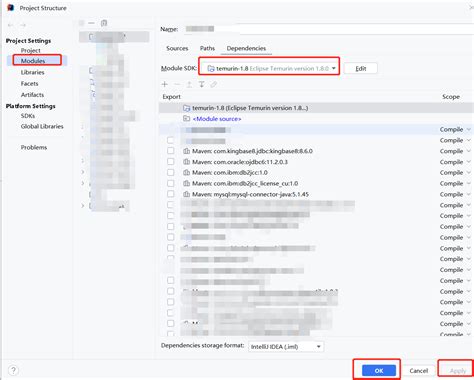Switch to the Sources tab

click(x=177, y=48)
